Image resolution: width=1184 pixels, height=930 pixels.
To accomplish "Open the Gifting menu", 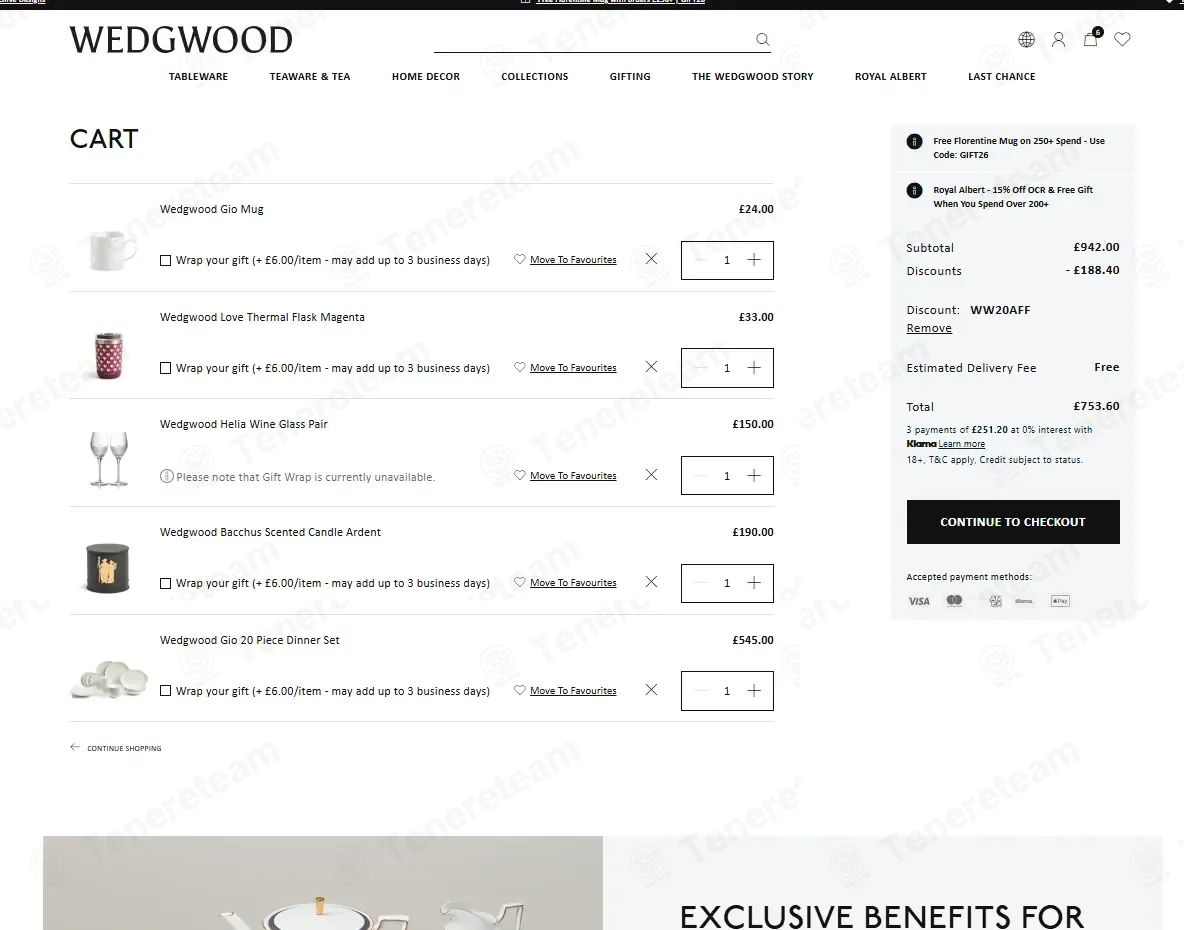I will click(630, 76).
